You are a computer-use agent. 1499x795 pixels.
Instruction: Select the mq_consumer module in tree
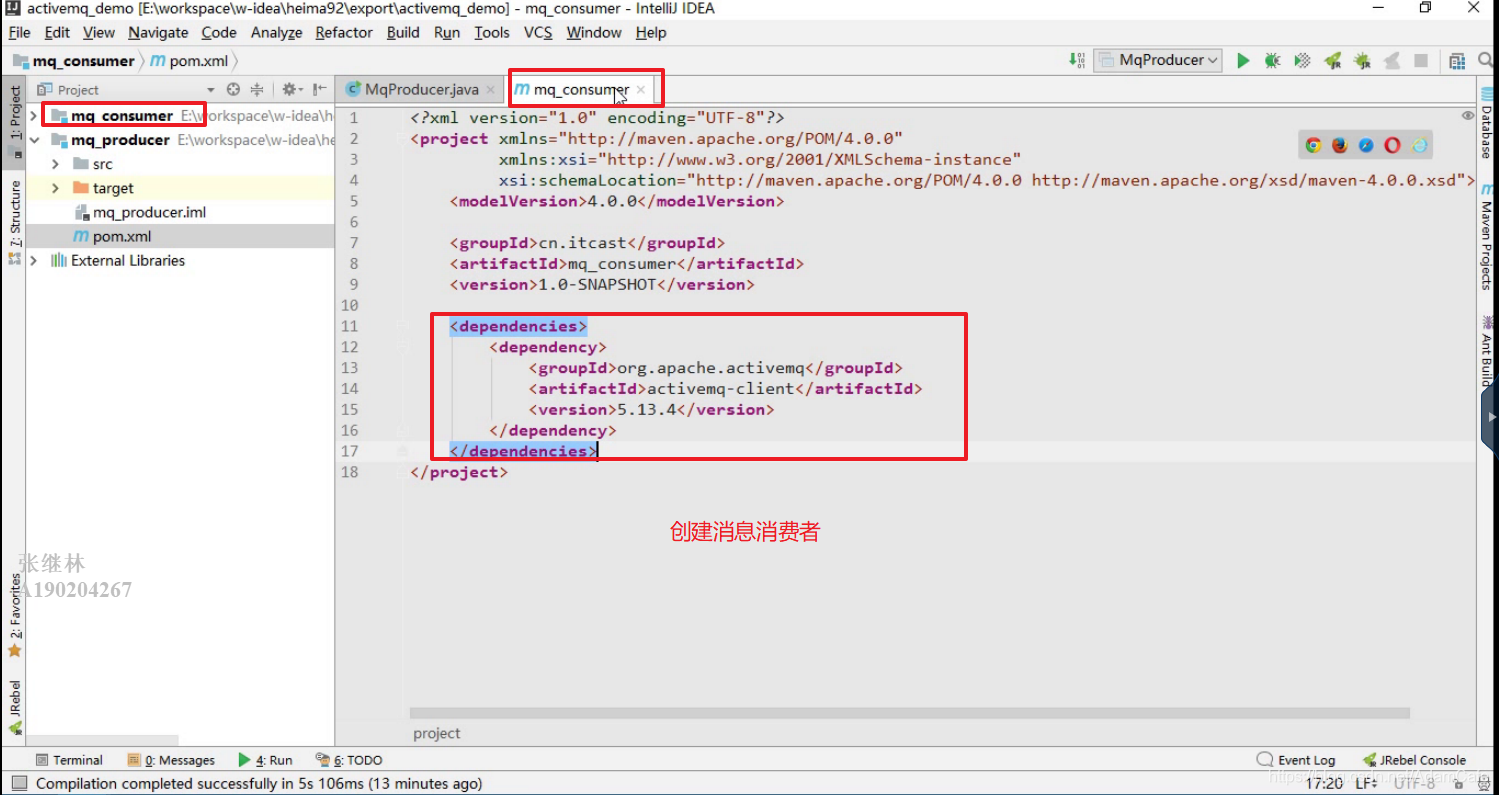pyautogui.click(x=122, y=116)
